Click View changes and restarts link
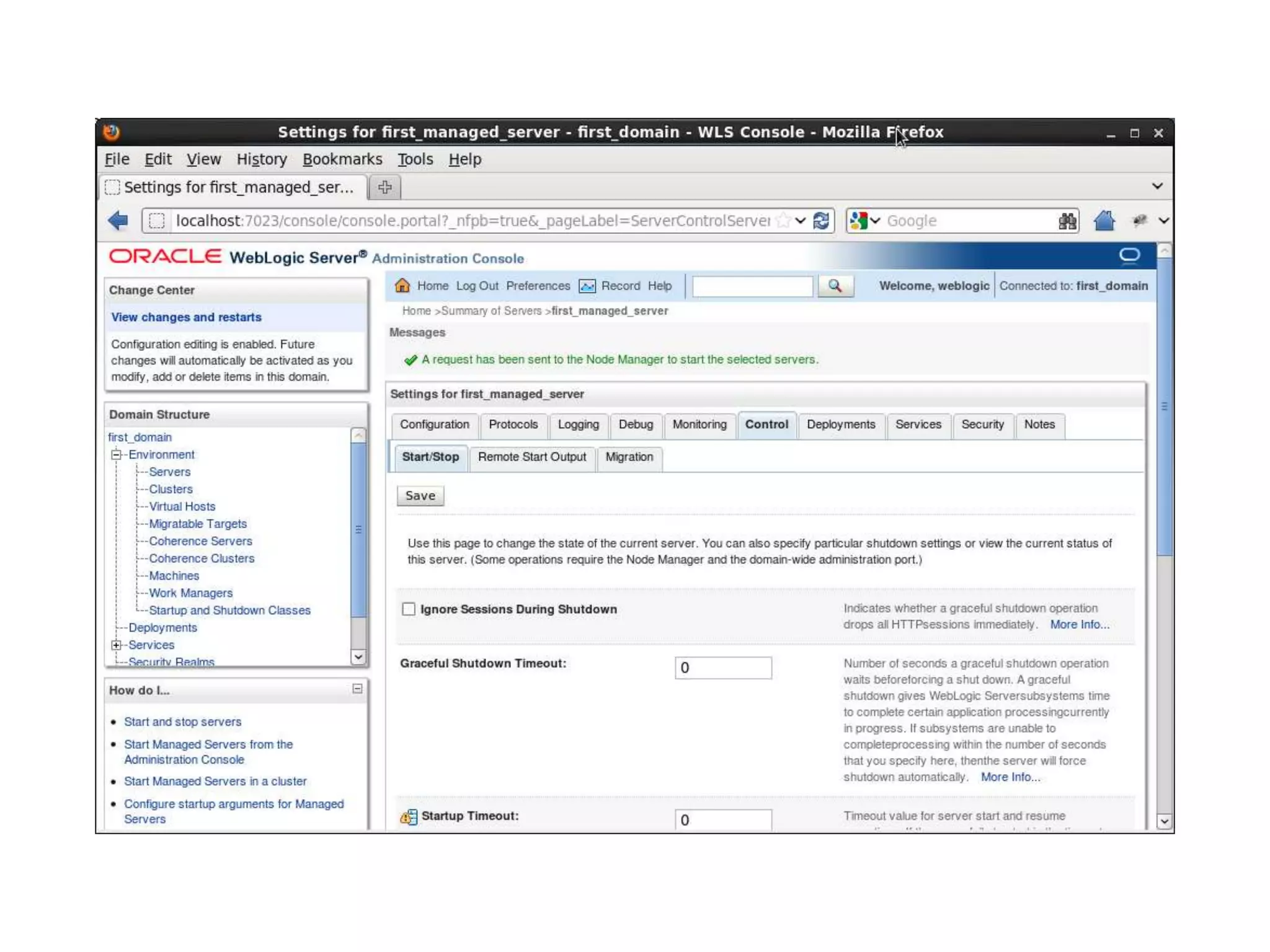Image resolution: width=1270 pixels, height=952 pixels. [x=187, y=317]
